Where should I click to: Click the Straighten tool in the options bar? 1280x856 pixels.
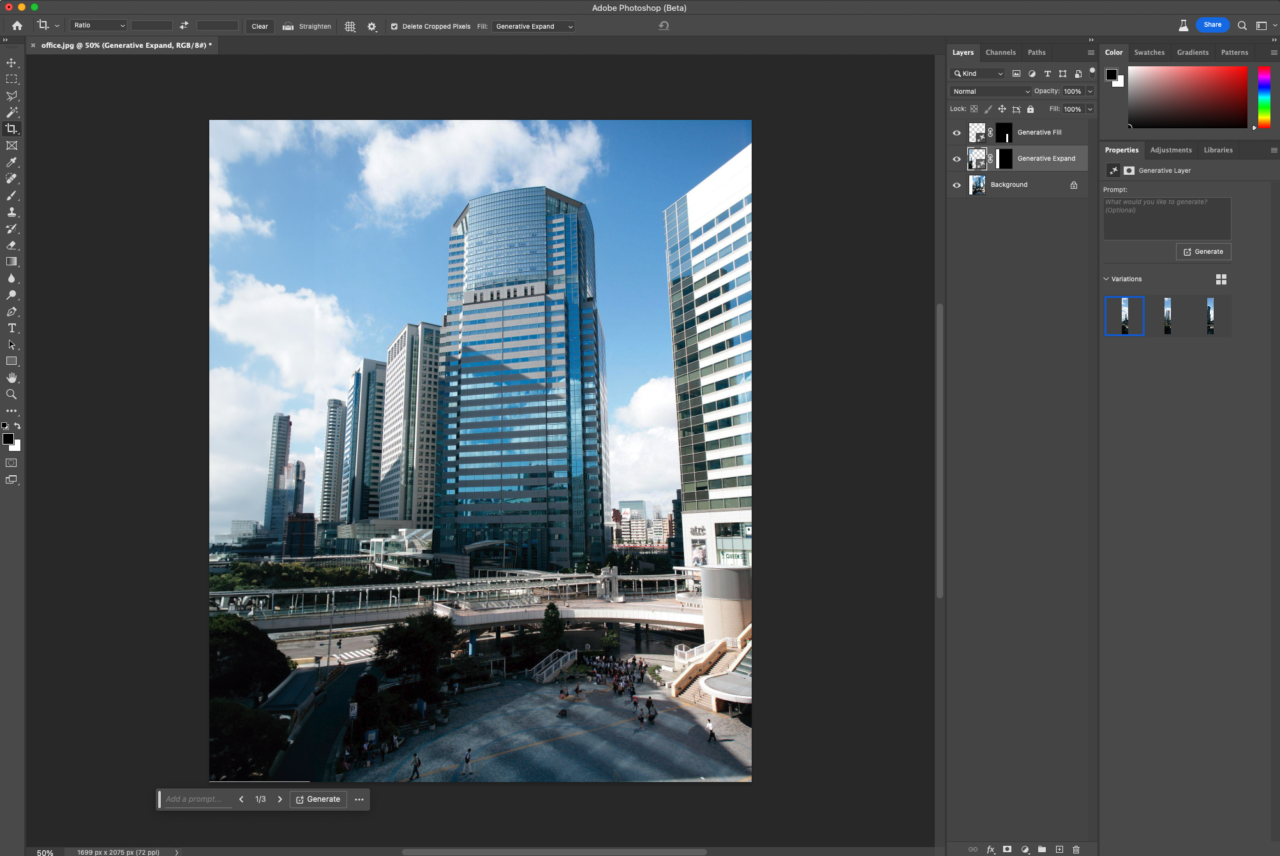click(x=307, y=26)
